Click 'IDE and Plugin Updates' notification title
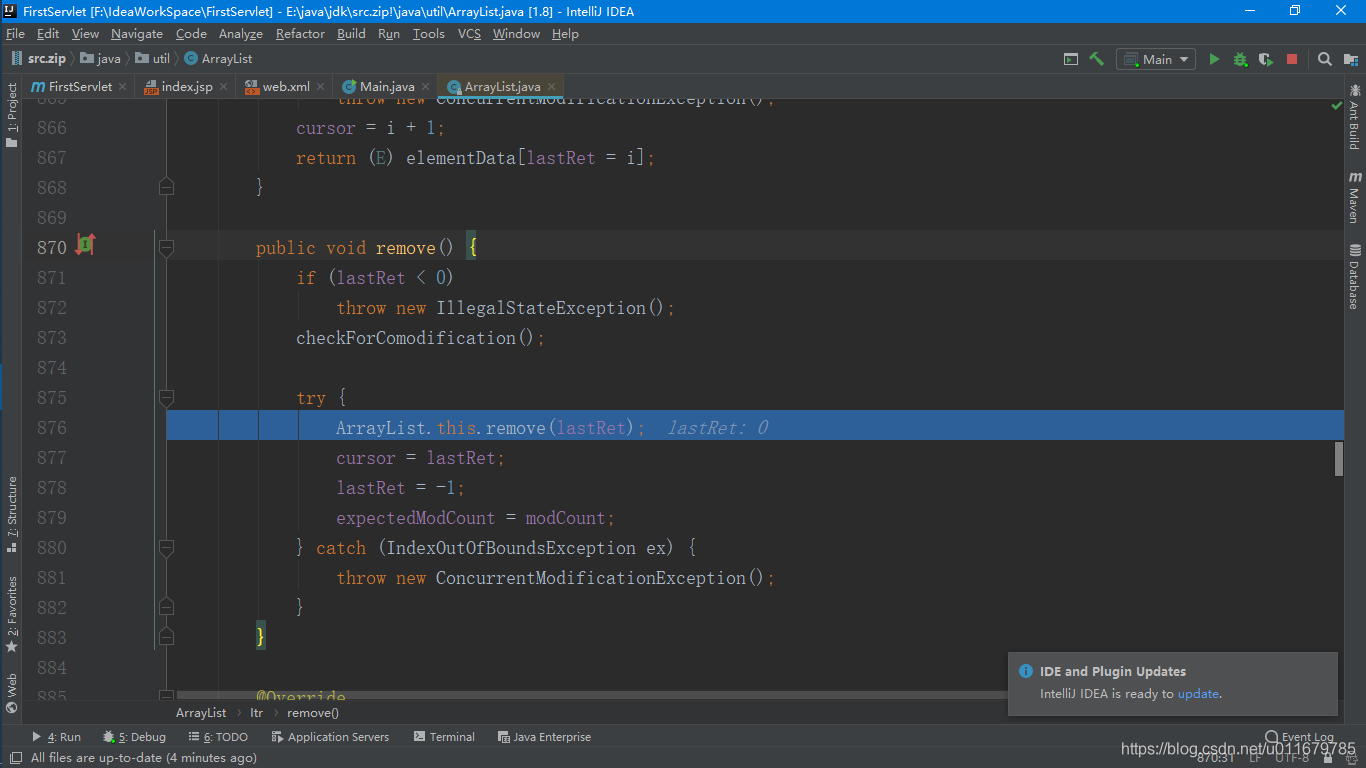The image size is (1366, 768). point(1113,672)
